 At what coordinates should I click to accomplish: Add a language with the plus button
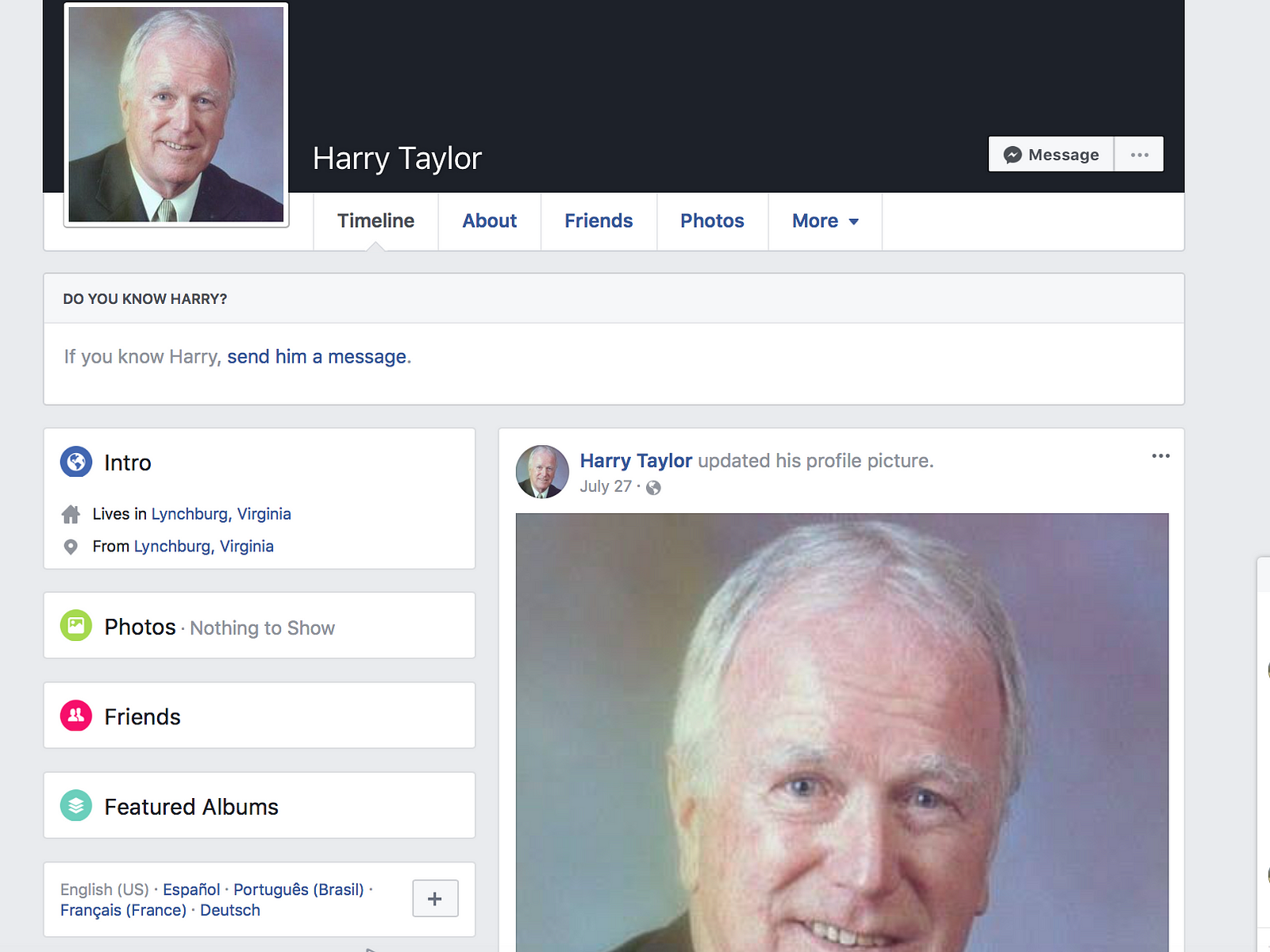[435, 898]
